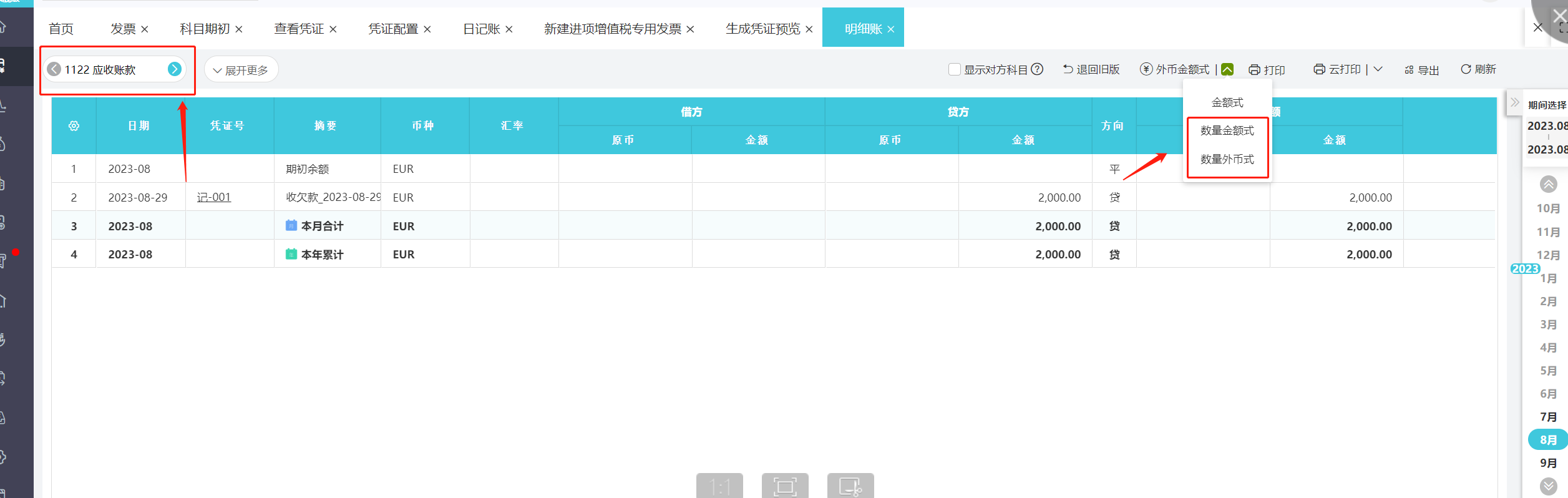Select 金额式 from the format menu
Image resolution: width=1568 pixels, height=498 pixels.
click(x=1227, y=102)
